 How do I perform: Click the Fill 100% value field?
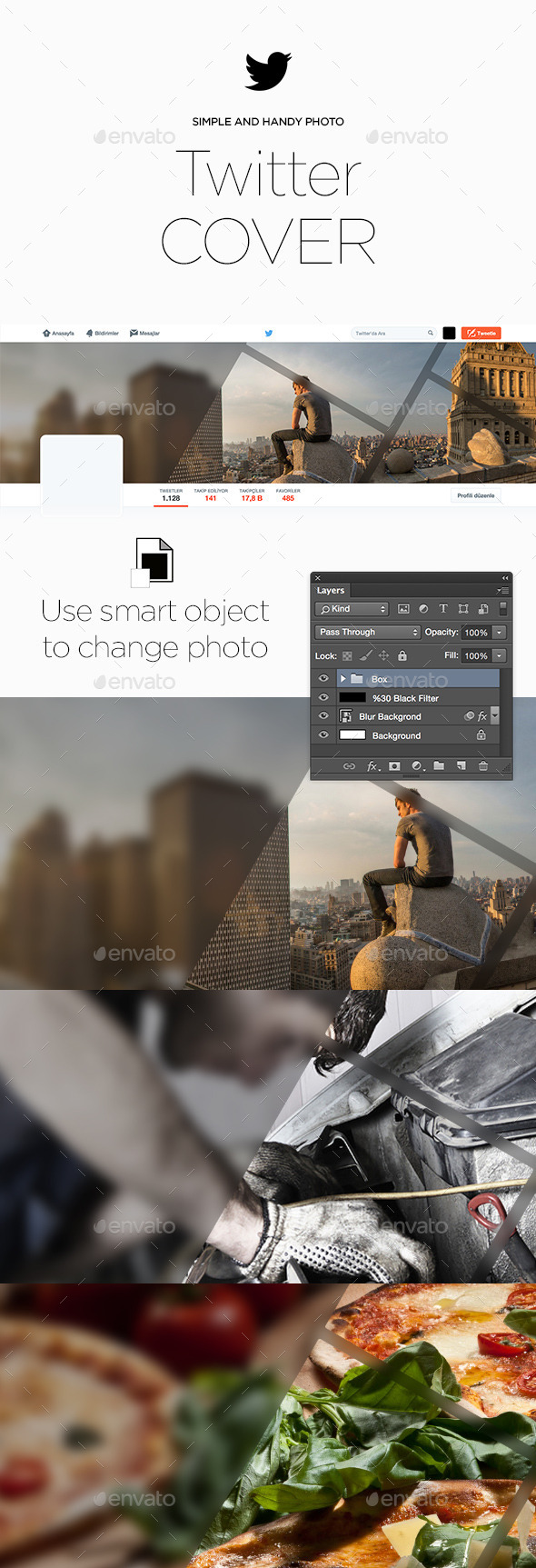click(476, 656)
